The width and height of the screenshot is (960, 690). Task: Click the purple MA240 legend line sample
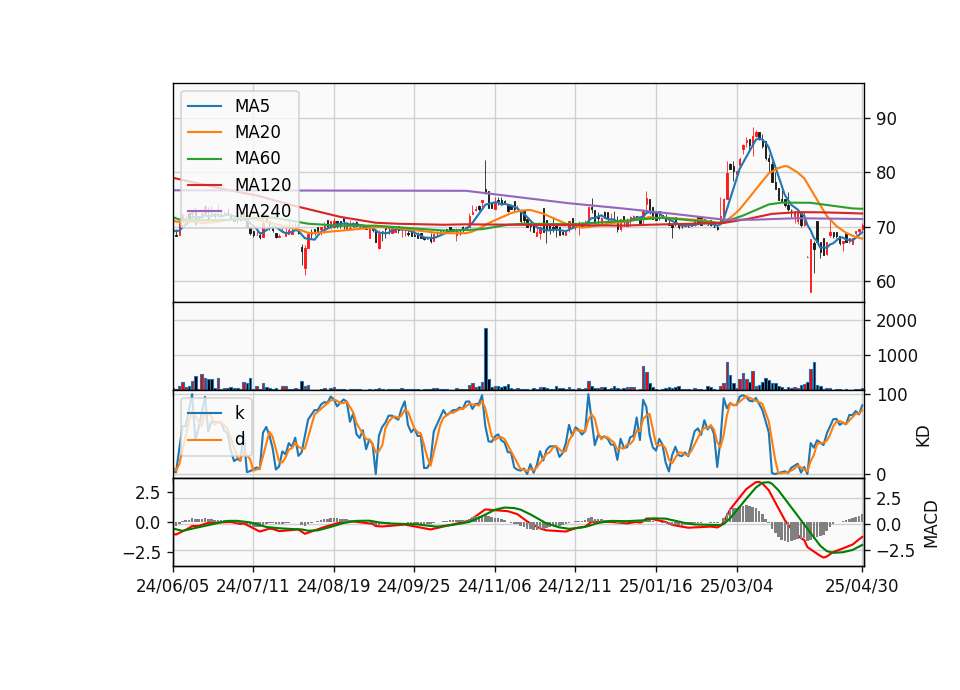tap(204, 211)
